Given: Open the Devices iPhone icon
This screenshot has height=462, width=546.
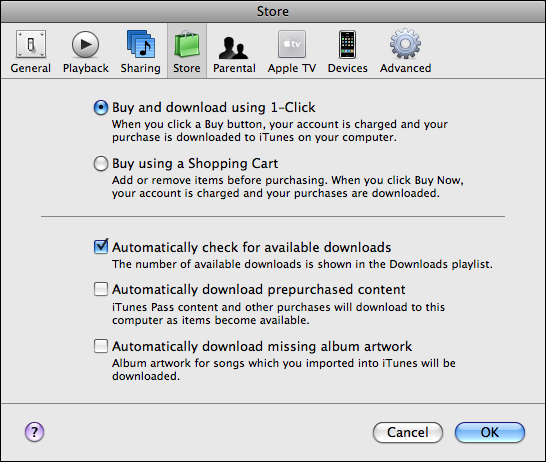Looking at the screenshot, I should 348,44.
